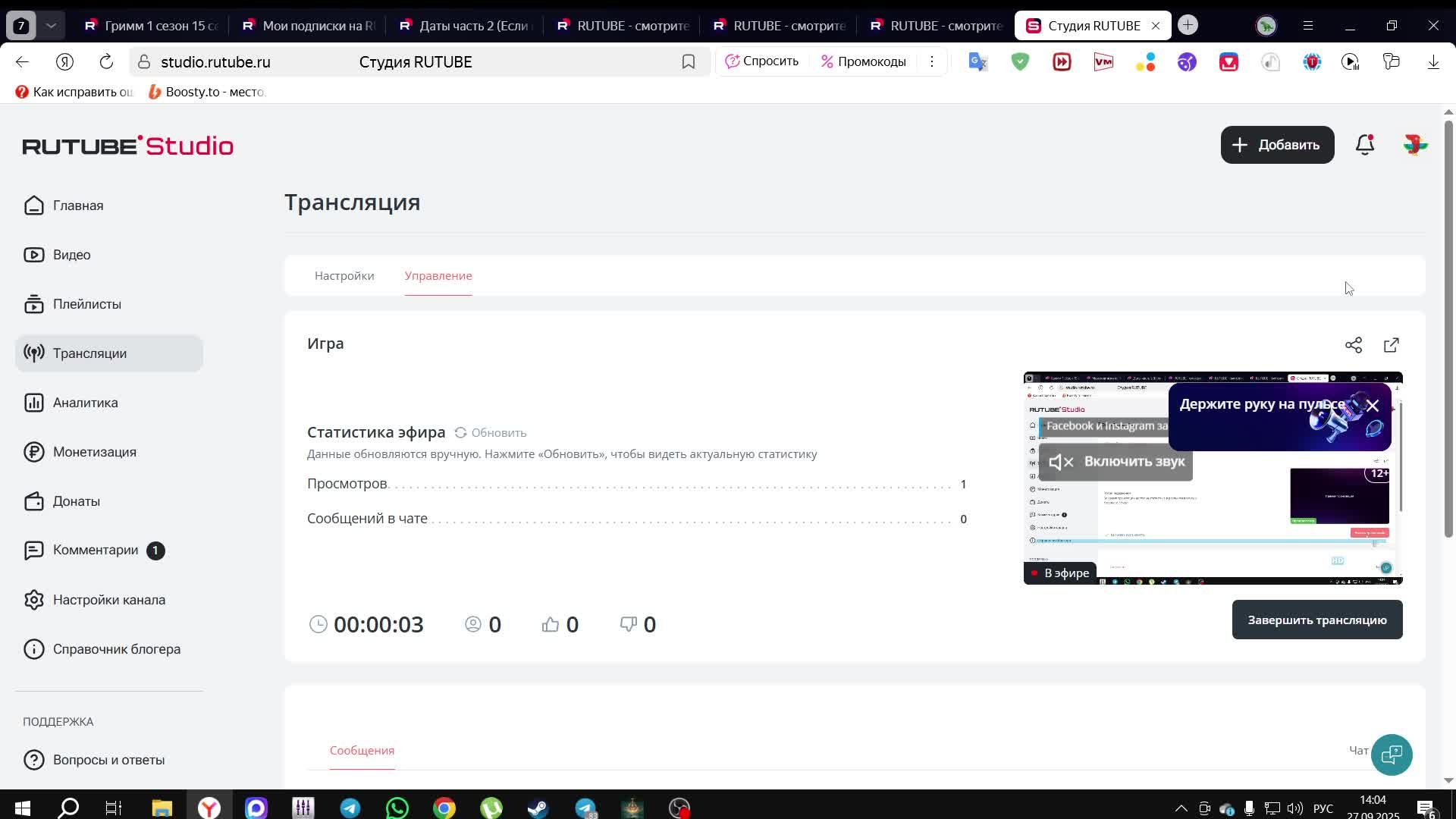Open broadcast in new window icon
Screen dimensions: 1456x819
click(x=1392, y=346)
